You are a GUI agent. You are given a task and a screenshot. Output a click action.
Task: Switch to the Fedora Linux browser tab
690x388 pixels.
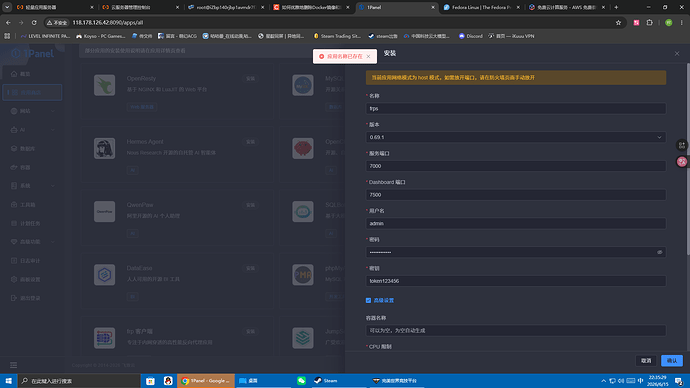point(481,7)
